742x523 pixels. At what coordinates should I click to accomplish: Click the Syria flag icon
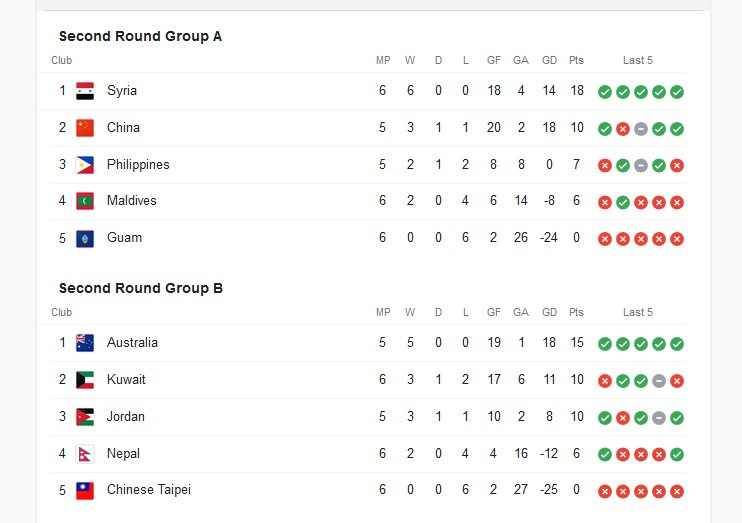tap(85, 91)
